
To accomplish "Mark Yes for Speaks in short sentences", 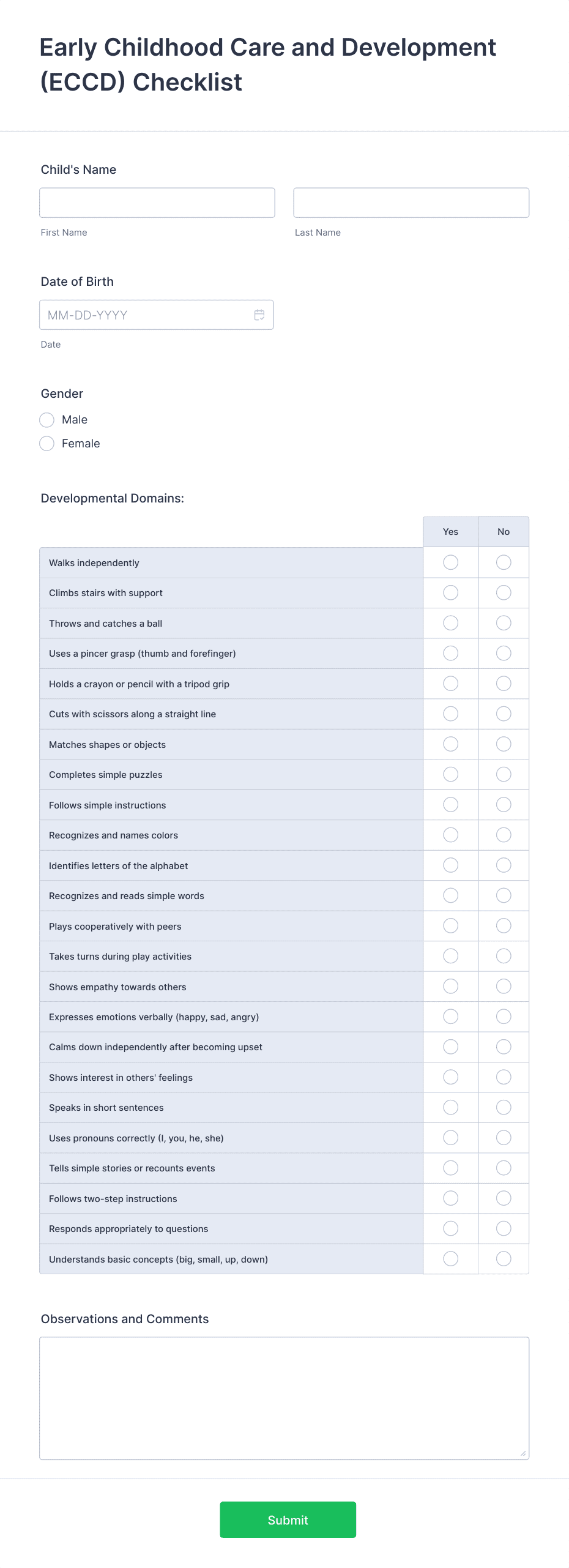I will [450, 1107].
